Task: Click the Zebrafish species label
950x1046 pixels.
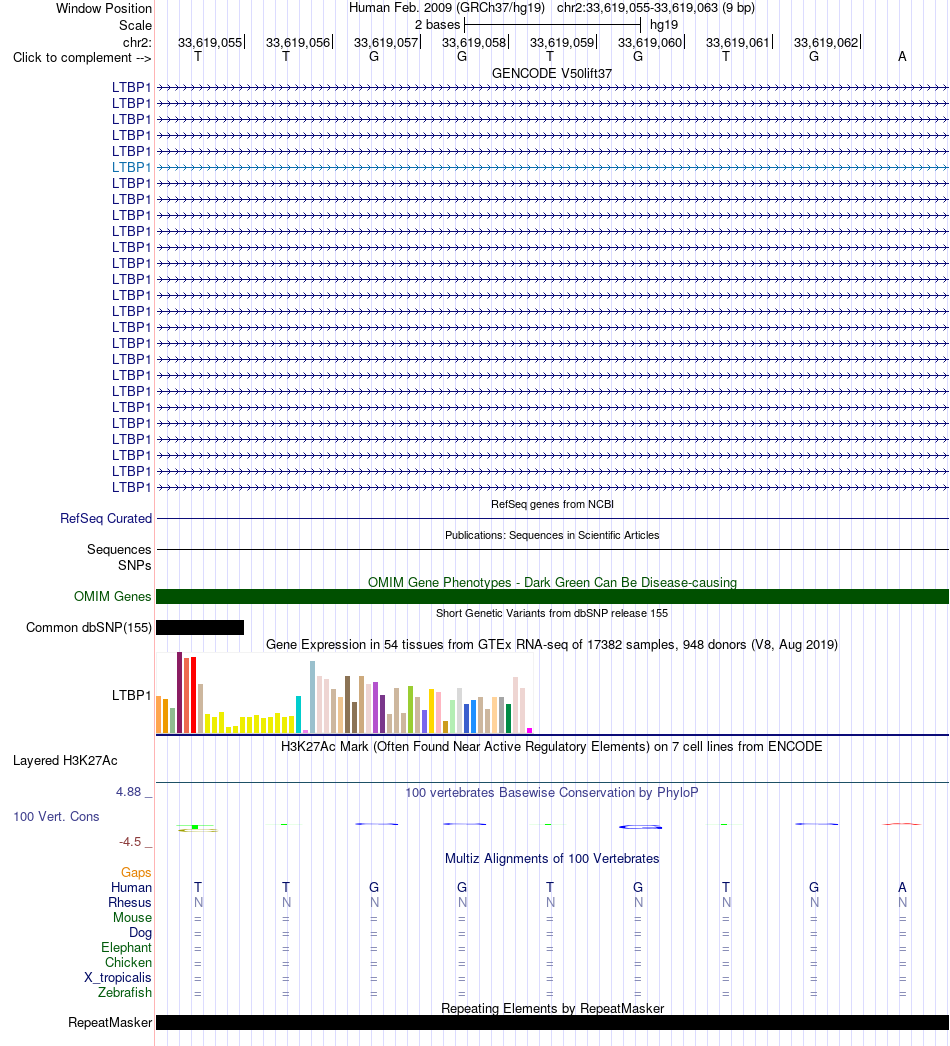Action: coord(125,993)
